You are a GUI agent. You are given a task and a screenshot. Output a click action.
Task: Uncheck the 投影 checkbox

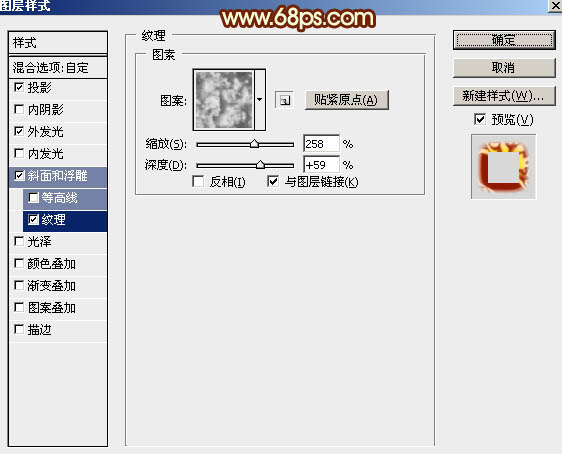[19, 87]
